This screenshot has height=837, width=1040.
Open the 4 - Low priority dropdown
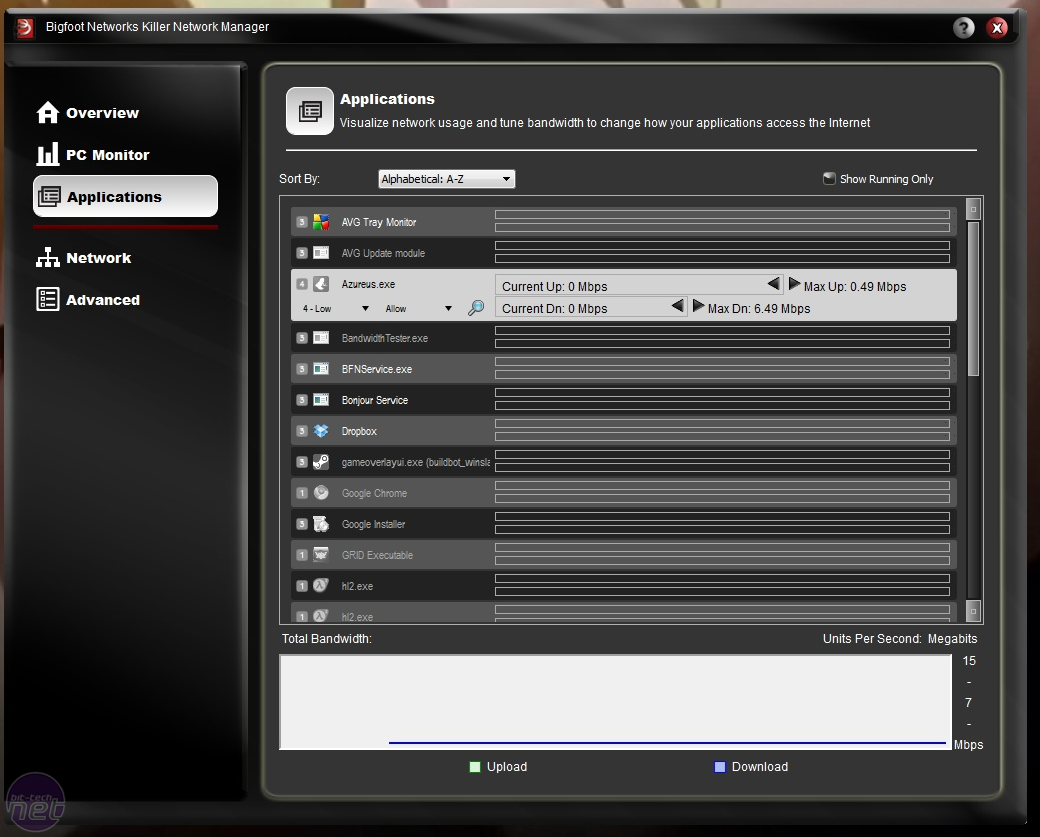(x=335, y=308)
